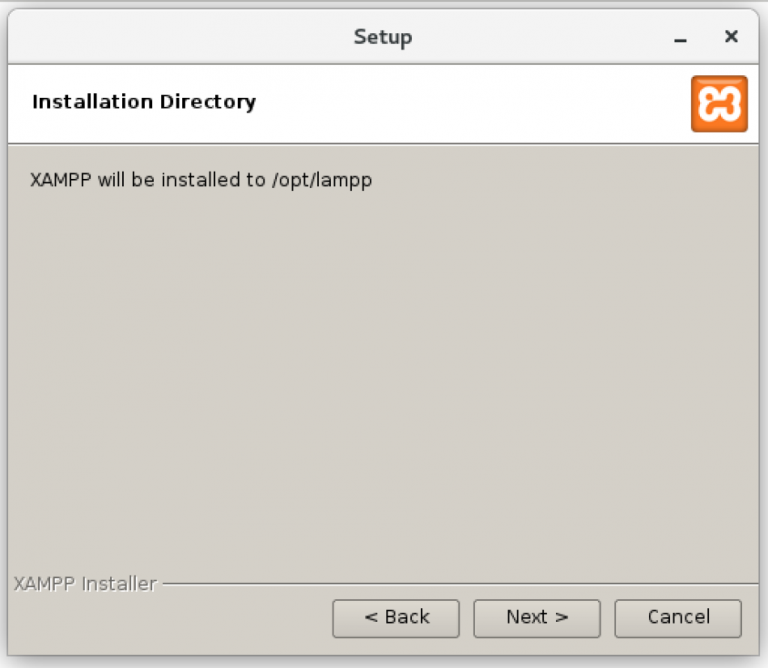Click the "XAMPP Installer" footer label
This screenshot has width=768, height=668.
coord(85,583)
